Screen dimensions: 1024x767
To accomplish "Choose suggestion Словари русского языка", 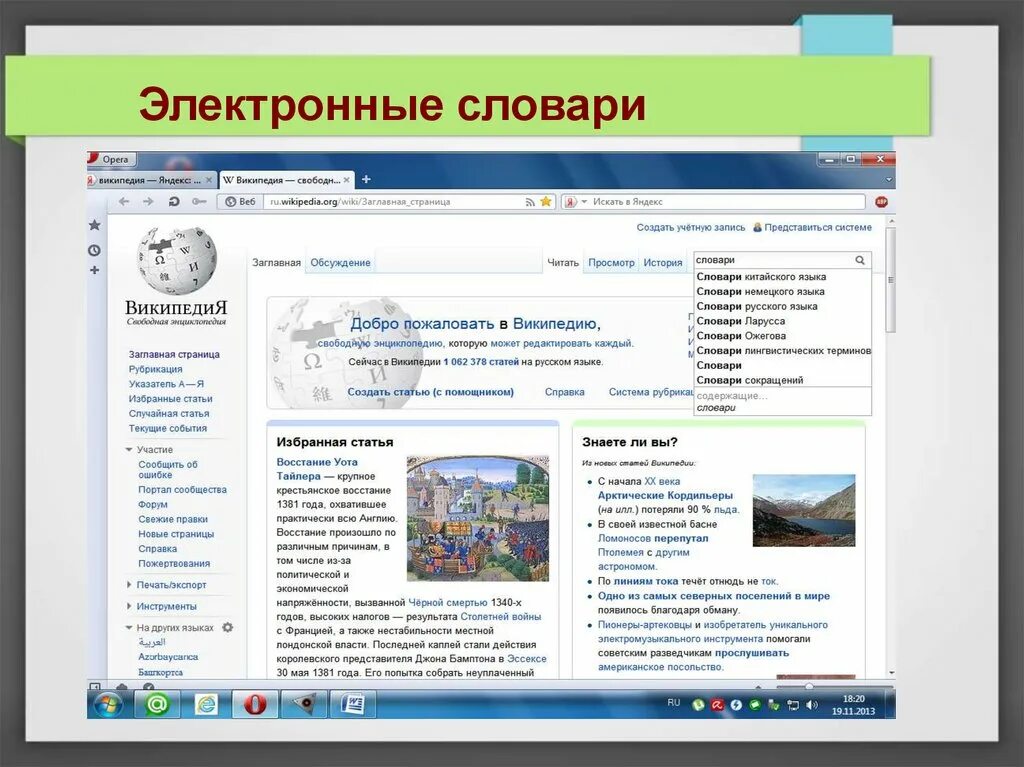I will (x=782, y=306).
